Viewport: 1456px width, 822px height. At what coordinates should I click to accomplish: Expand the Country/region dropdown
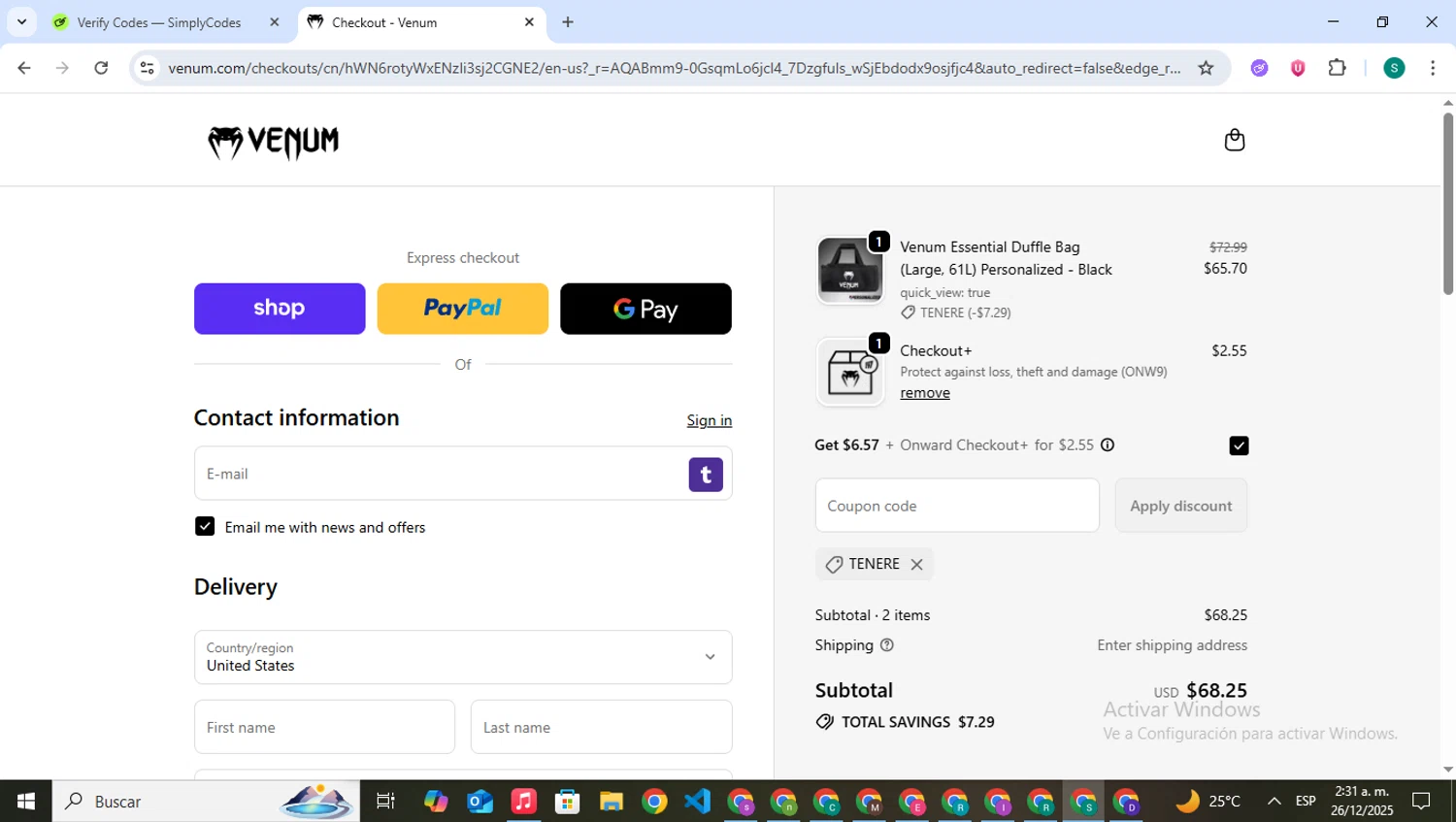point(463,657)
